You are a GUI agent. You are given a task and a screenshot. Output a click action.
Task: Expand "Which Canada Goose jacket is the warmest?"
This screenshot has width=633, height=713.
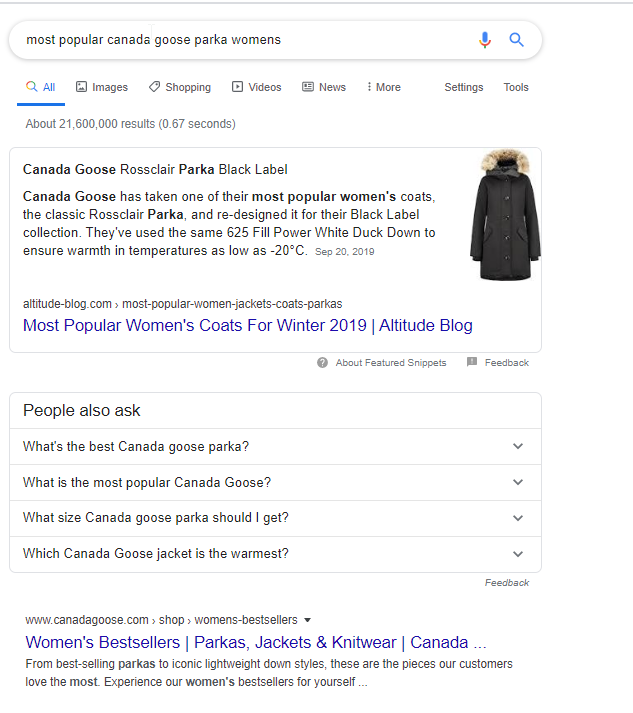pyautogui.click(x=275, y=554)
